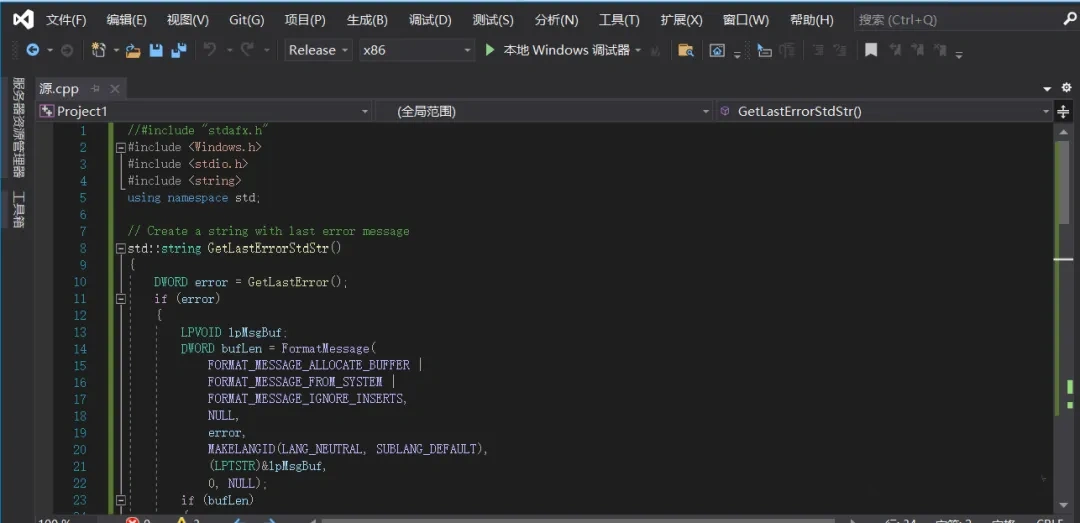Open the 项目(P) menu

[305, 20]
